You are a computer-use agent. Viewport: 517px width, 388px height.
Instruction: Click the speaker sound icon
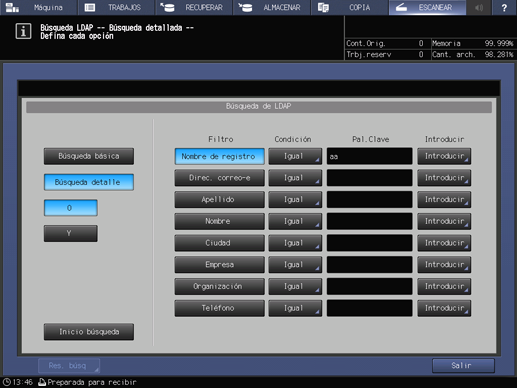point(479,7)
